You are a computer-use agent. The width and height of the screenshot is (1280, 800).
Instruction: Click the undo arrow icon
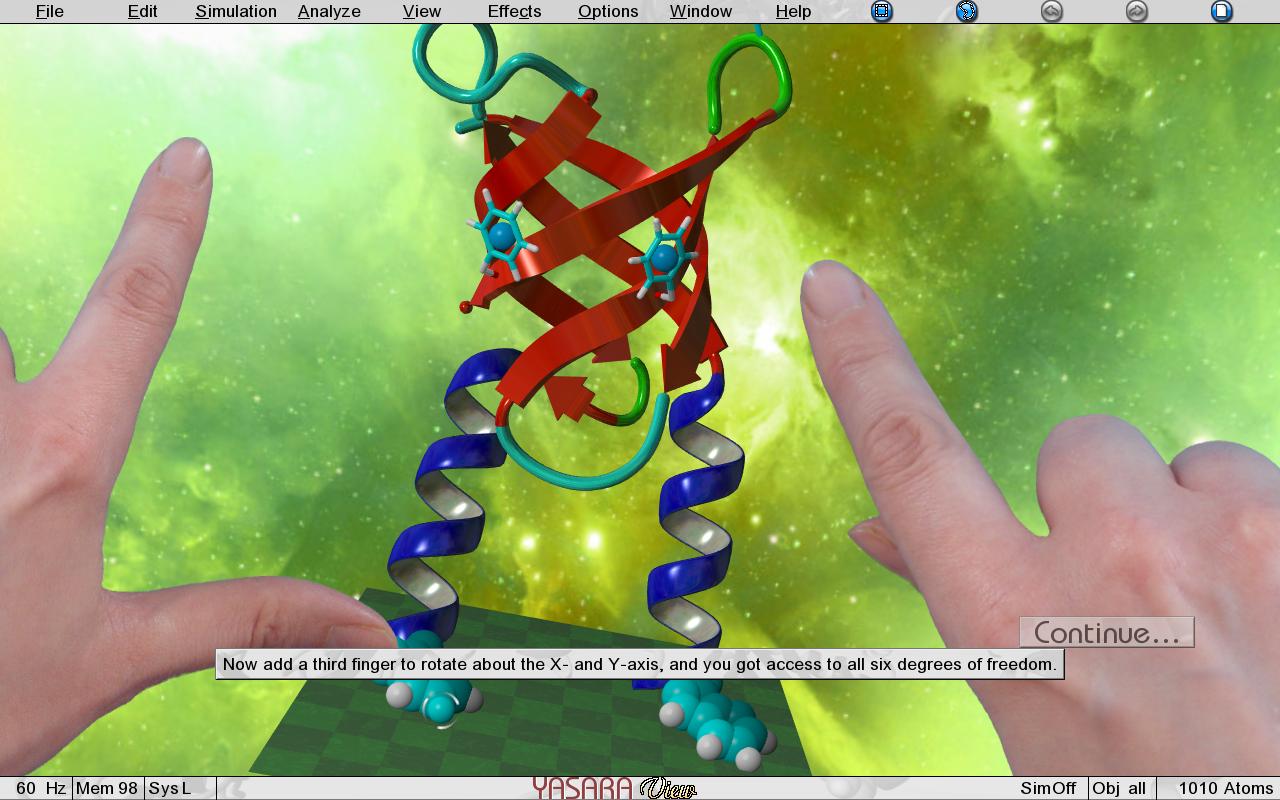click(1051, 12)
